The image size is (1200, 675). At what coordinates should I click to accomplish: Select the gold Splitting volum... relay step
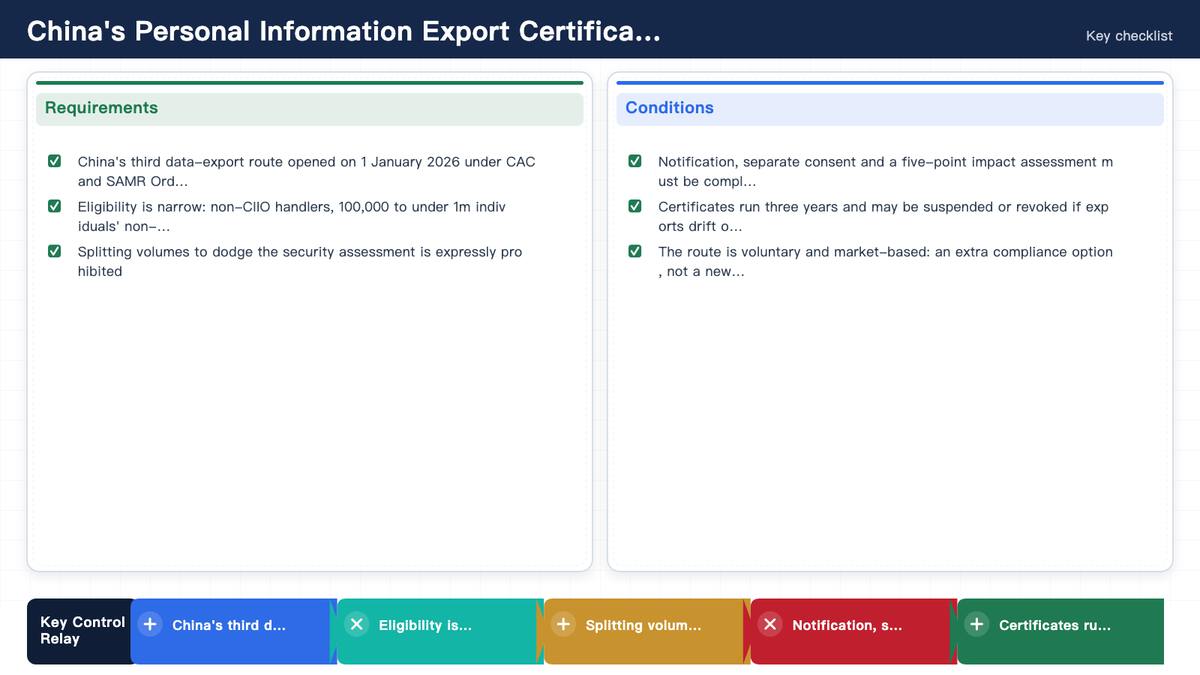click(647, 631)
